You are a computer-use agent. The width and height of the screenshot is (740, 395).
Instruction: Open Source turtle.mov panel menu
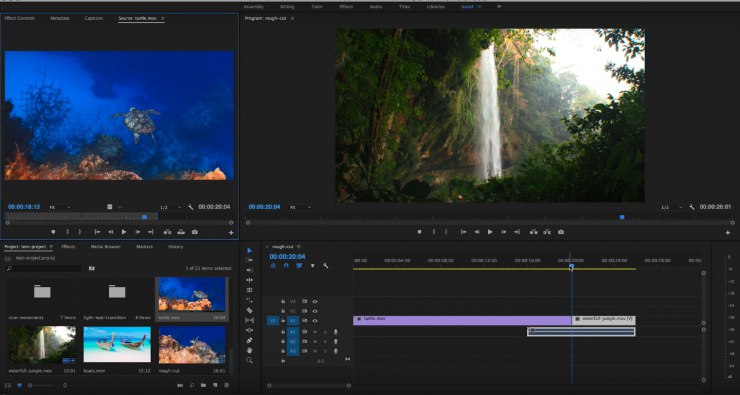point(163,18)
